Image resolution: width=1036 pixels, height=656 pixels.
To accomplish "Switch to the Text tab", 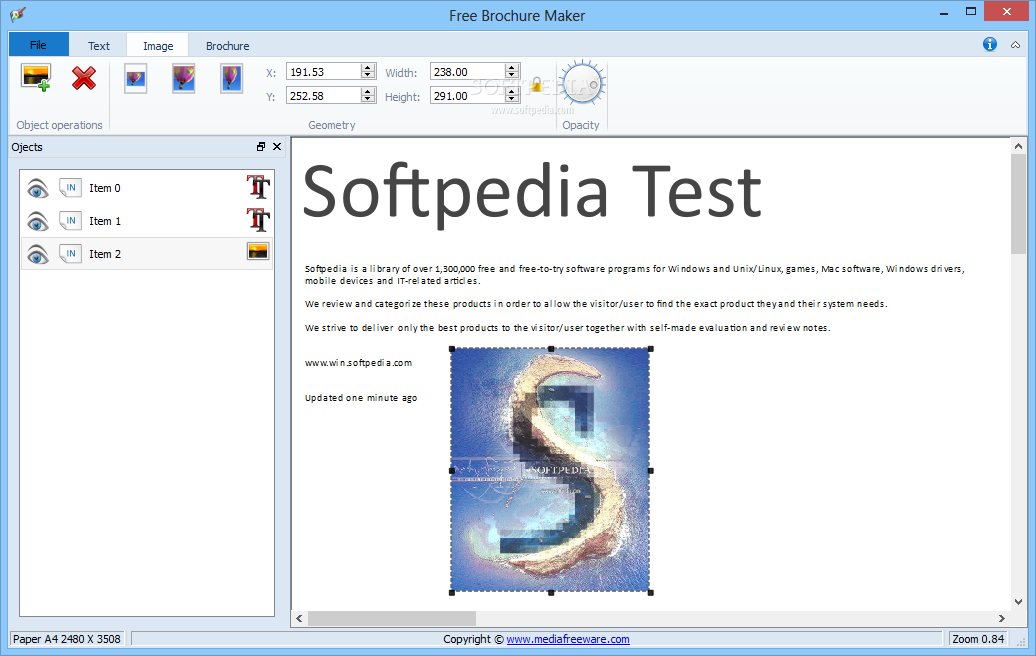I will (98, 46).
